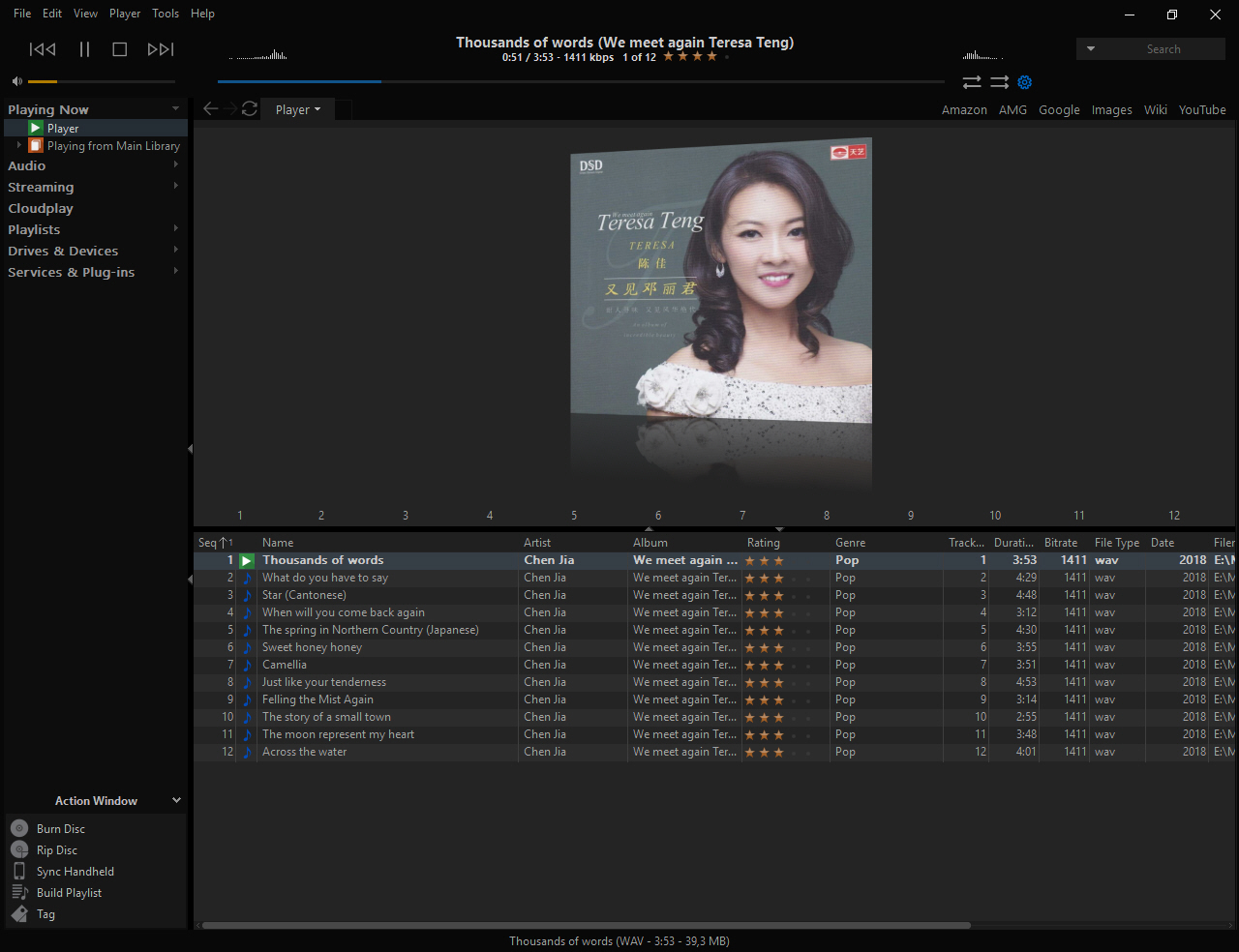The width and height of the screenshot is (1239, 952).
Task: Collapse the Action Window chevron
Action: tap(176, 800)
